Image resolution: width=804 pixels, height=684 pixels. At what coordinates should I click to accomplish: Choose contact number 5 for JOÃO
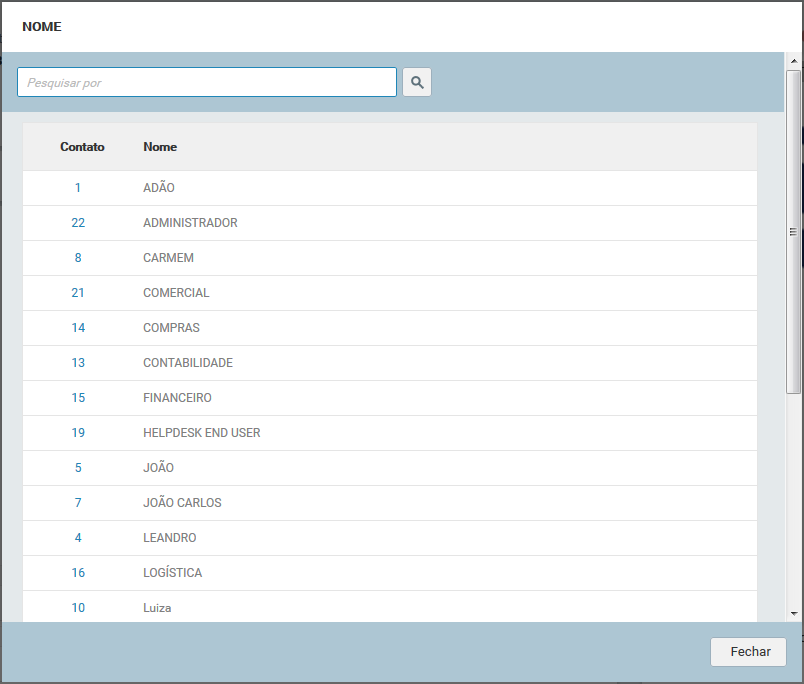click(x=78, y=468)
